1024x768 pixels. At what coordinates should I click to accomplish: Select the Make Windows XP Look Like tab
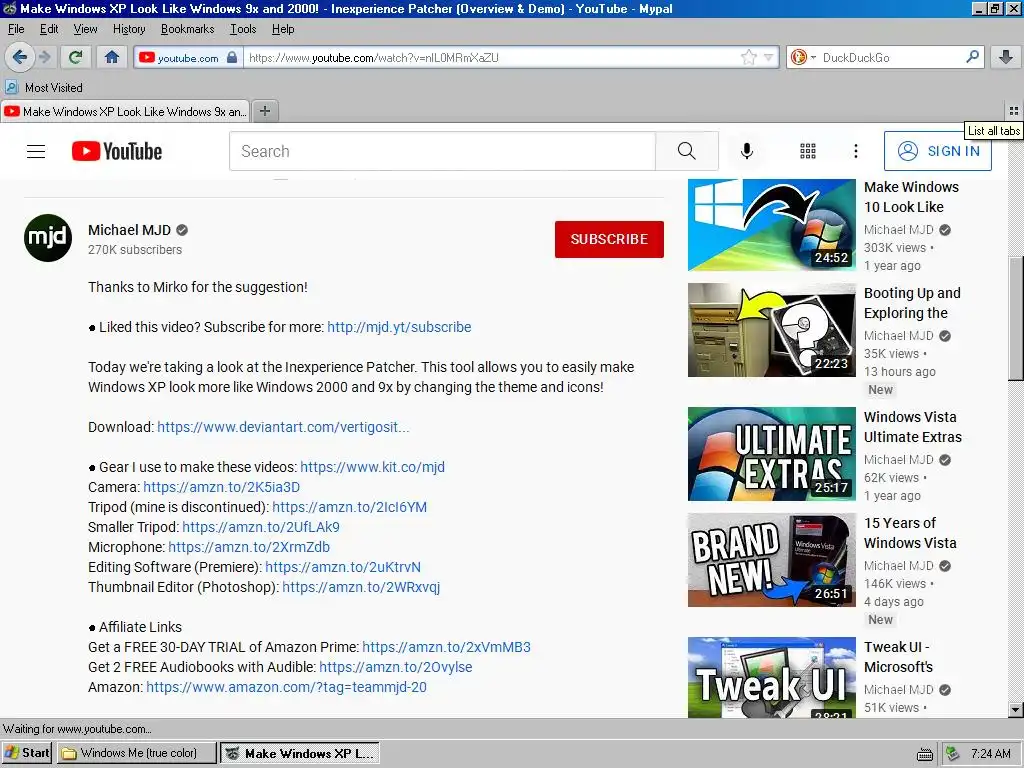125,112
